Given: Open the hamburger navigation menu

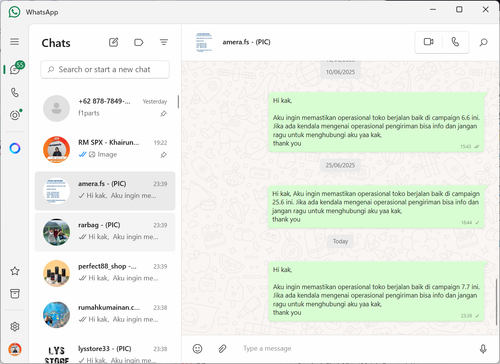Looking at the screenshot, I should click(14, 42).
